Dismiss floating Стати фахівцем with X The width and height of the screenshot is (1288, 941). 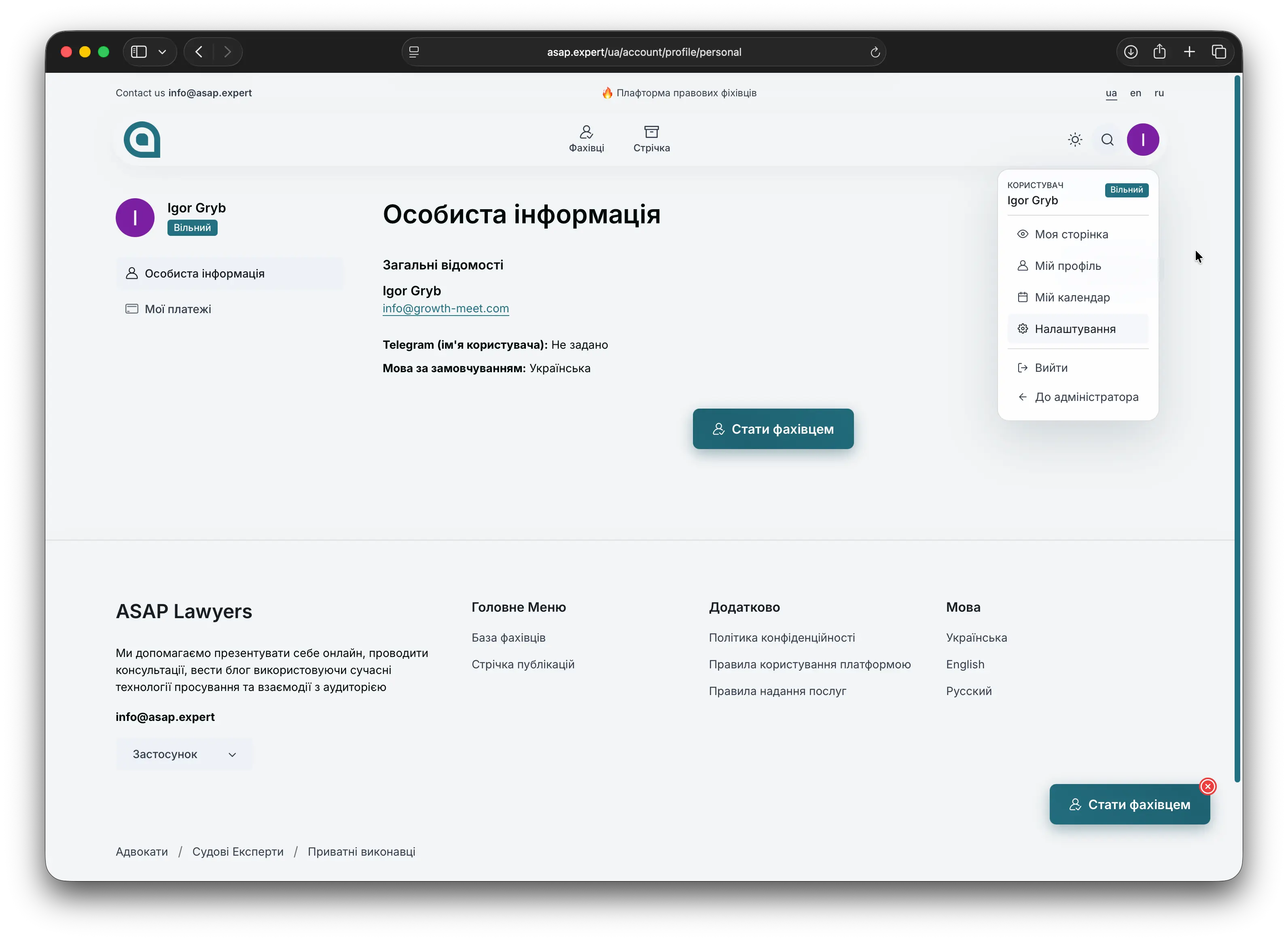(1208, 786)
